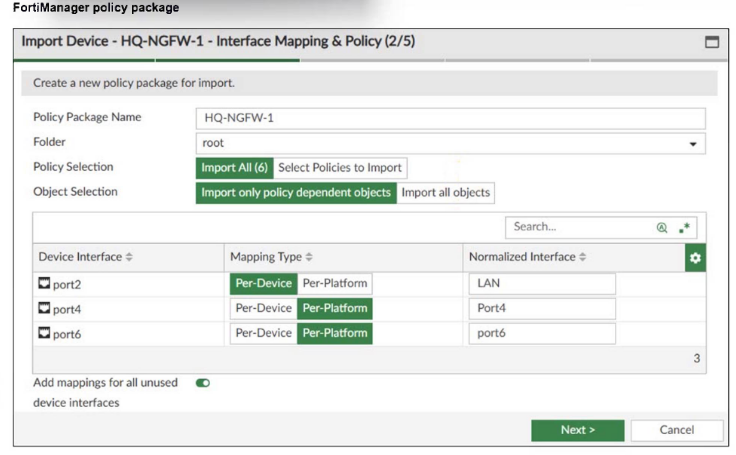This screenshot has width=736, height=455.
Task: Choose Select Policies to Import option
Action: (x=340, y=168)
